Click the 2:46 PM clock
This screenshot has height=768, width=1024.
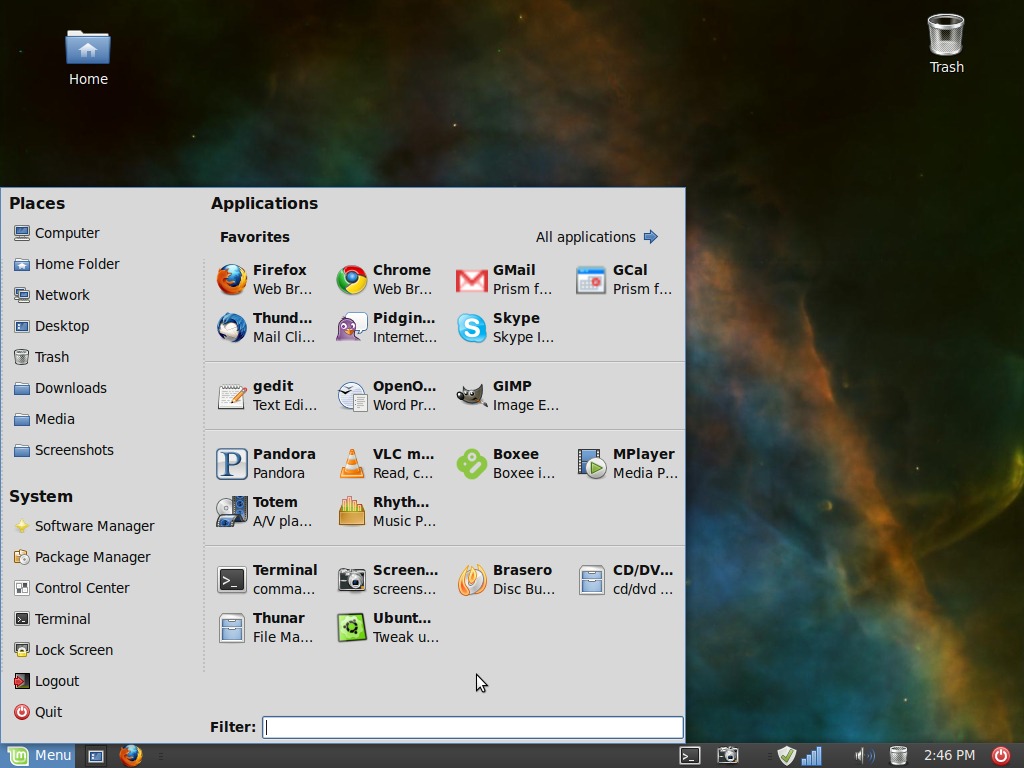pyautogui.click(x=949, y=756)
